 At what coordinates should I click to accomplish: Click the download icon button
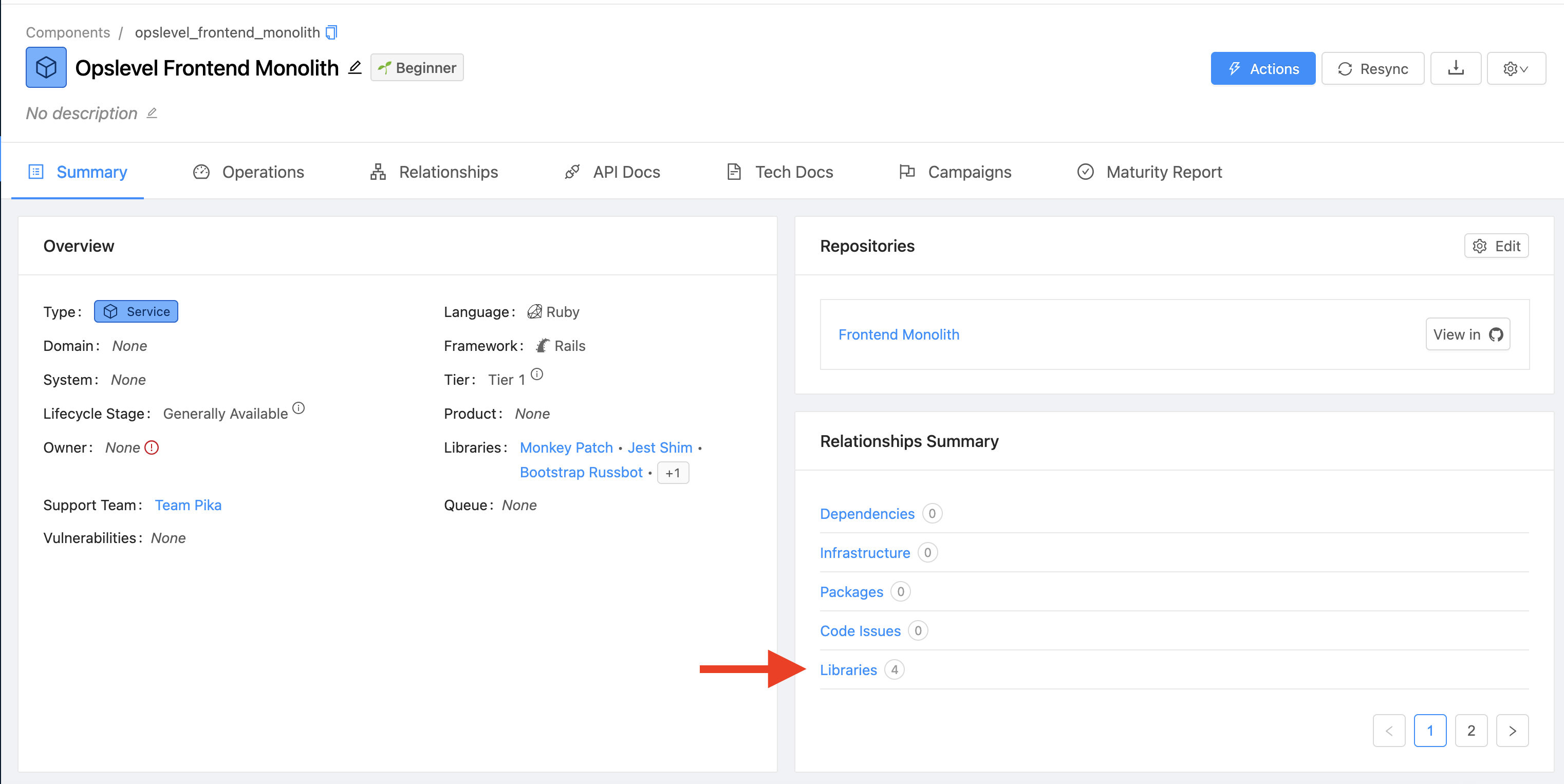coord(1455,68)
